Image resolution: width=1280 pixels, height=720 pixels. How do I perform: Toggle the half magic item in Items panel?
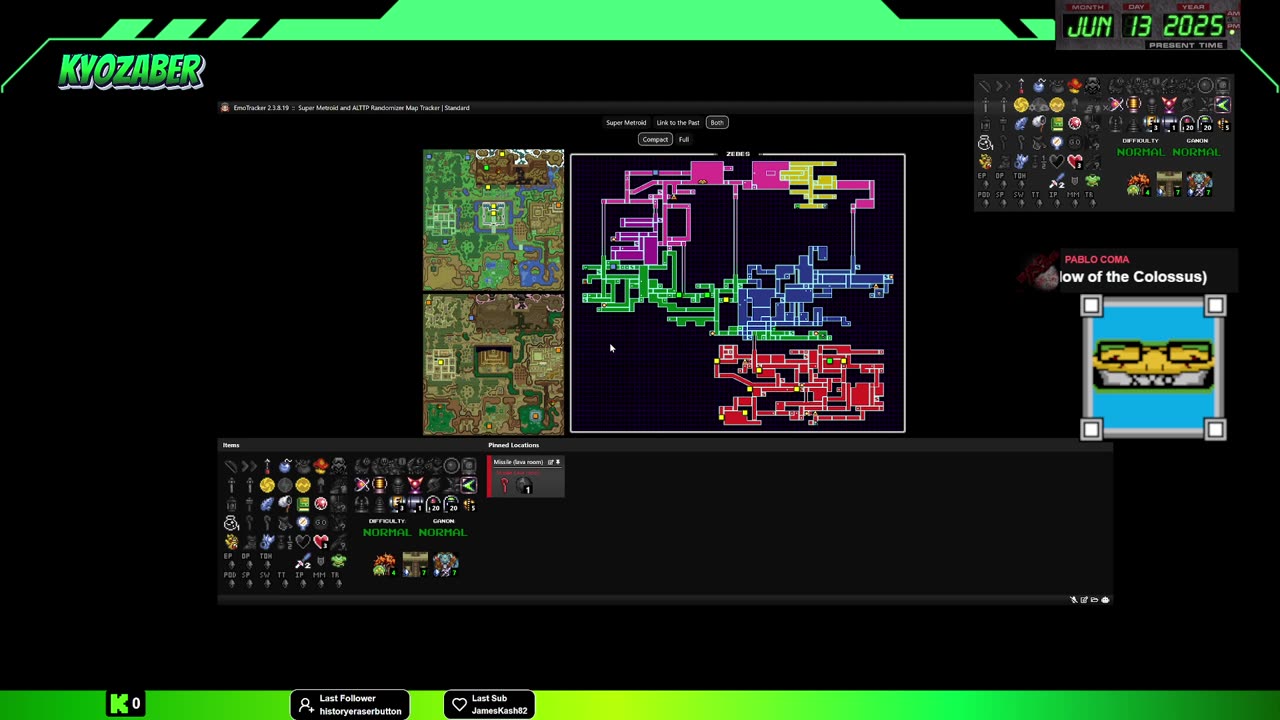[285, 541]
